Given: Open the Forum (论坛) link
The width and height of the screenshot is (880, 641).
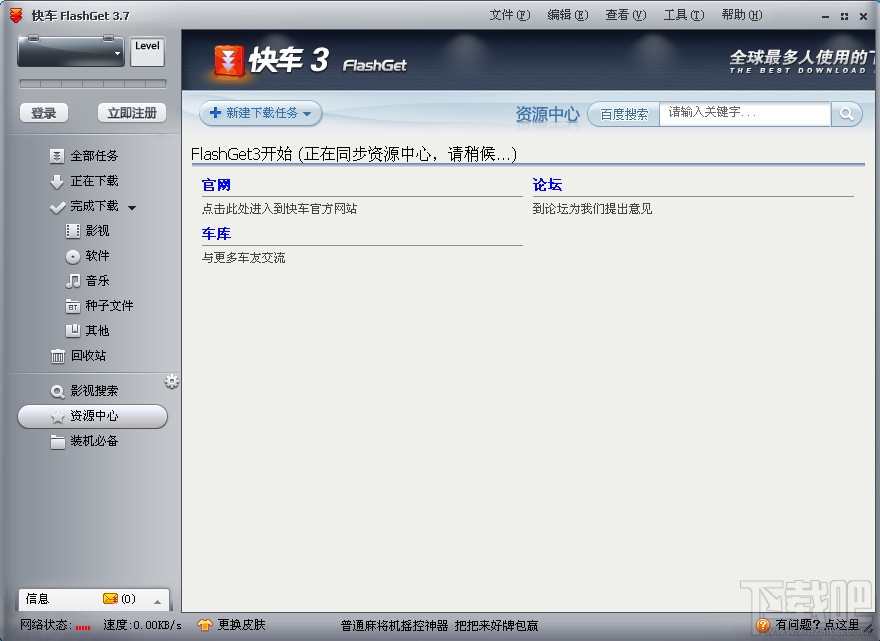Looking at the screenshot, I should [547, 185].
